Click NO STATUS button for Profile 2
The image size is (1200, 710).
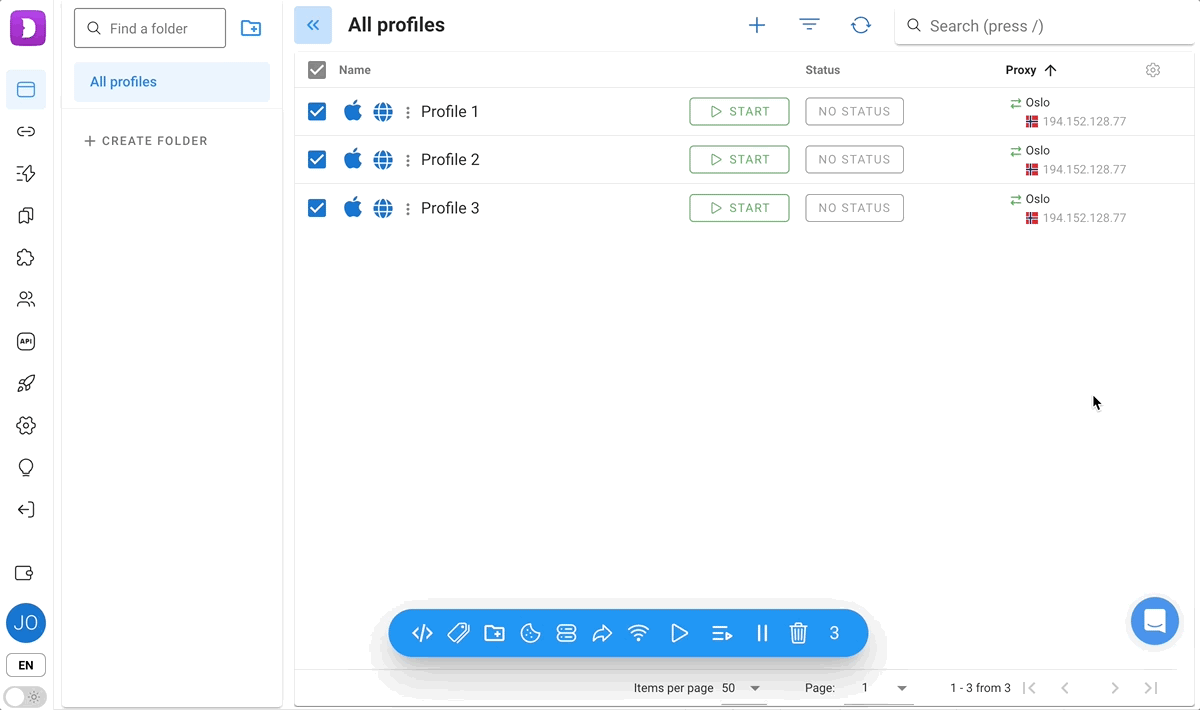pyautogui.click(x=854, y=160)
